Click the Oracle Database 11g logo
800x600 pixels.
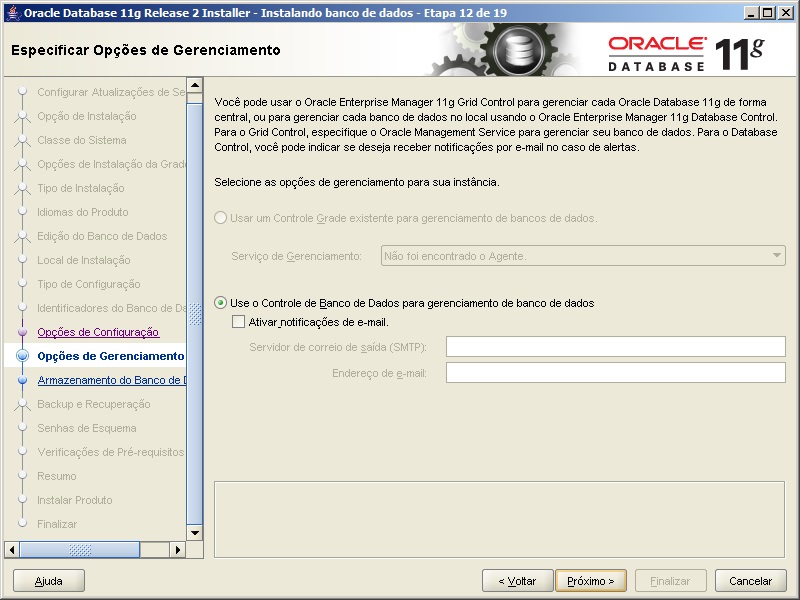coord(686,53)
